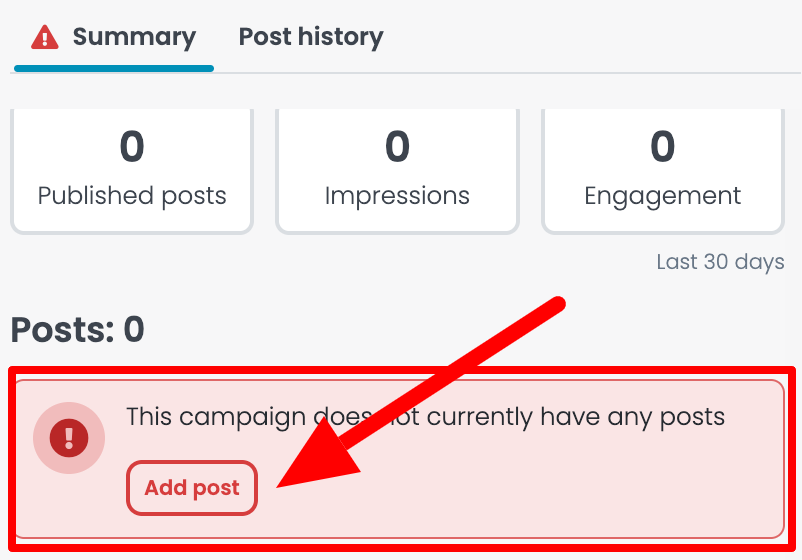The height and width of the screenshot is (560, 802).
Task: Click the zero count above Engagement
Action: pos(662,146)
